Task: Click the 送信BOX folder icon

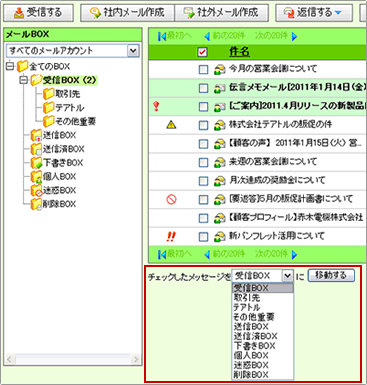Action: point(36,135)
